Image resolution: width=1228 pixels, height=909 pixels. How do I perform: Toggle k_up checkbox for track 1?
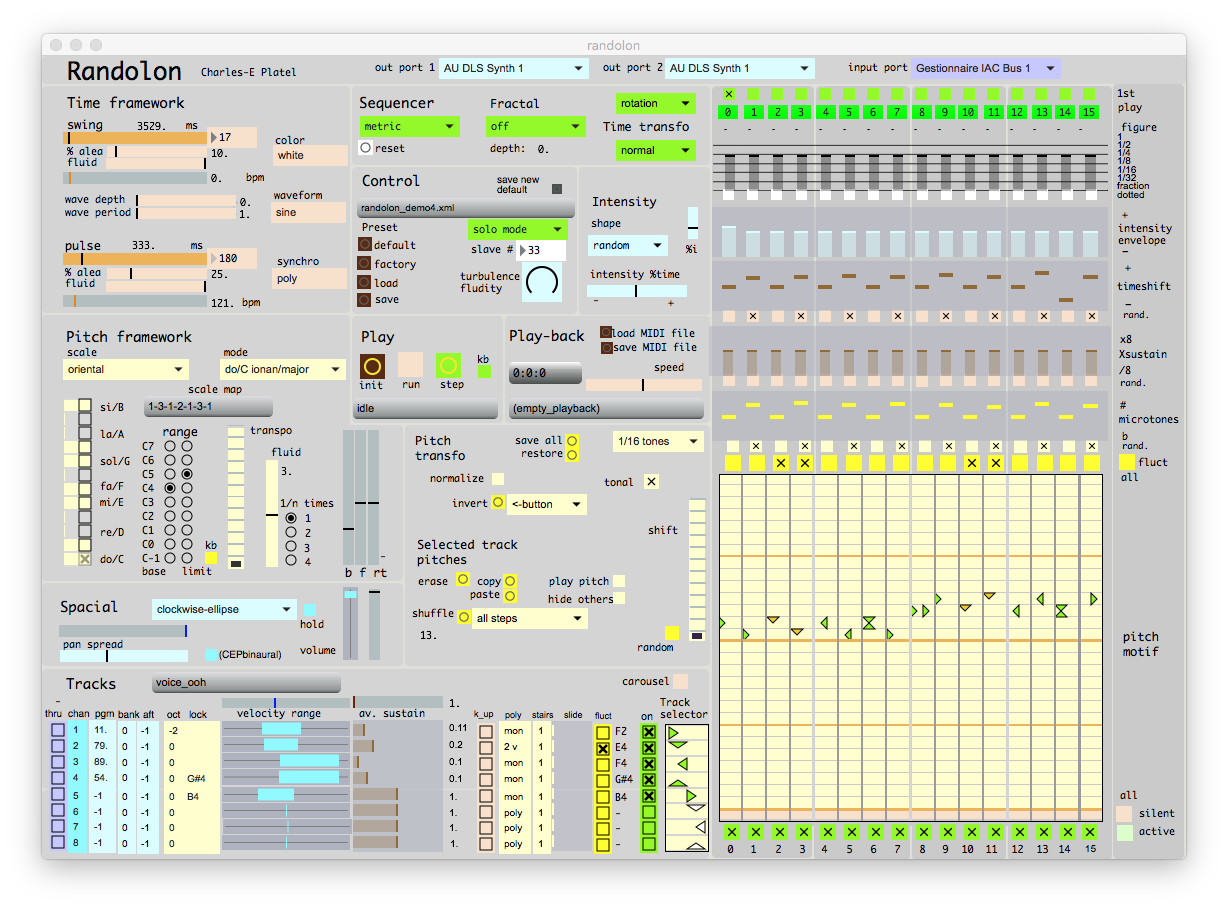tap(486, 732)
